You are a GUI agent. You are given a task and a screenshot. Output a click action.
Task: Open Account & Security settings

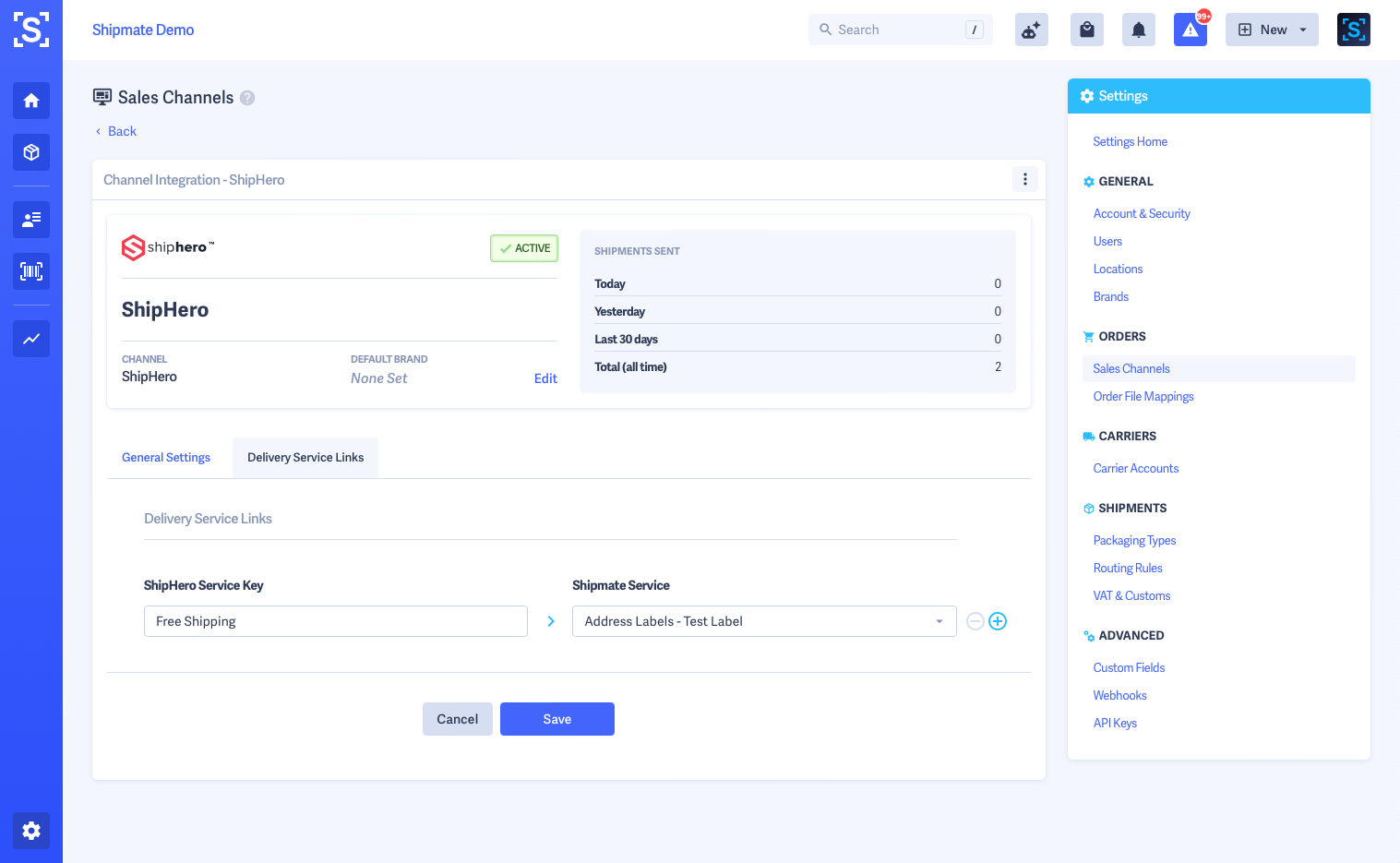tap(1142, 213)
